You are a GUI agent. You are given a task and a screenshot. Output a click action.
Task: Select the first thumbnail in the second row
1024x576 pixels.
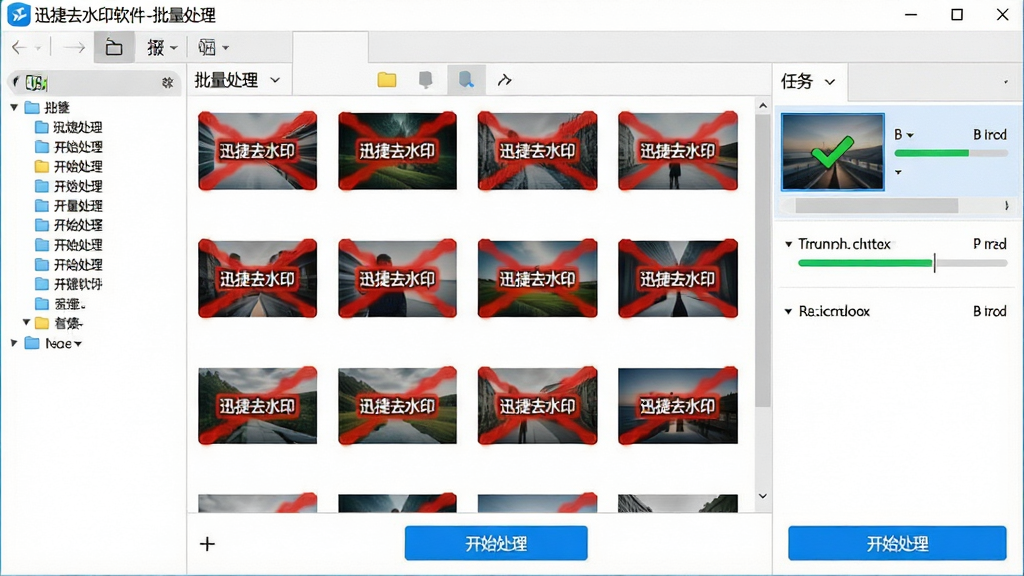(257, 278)
